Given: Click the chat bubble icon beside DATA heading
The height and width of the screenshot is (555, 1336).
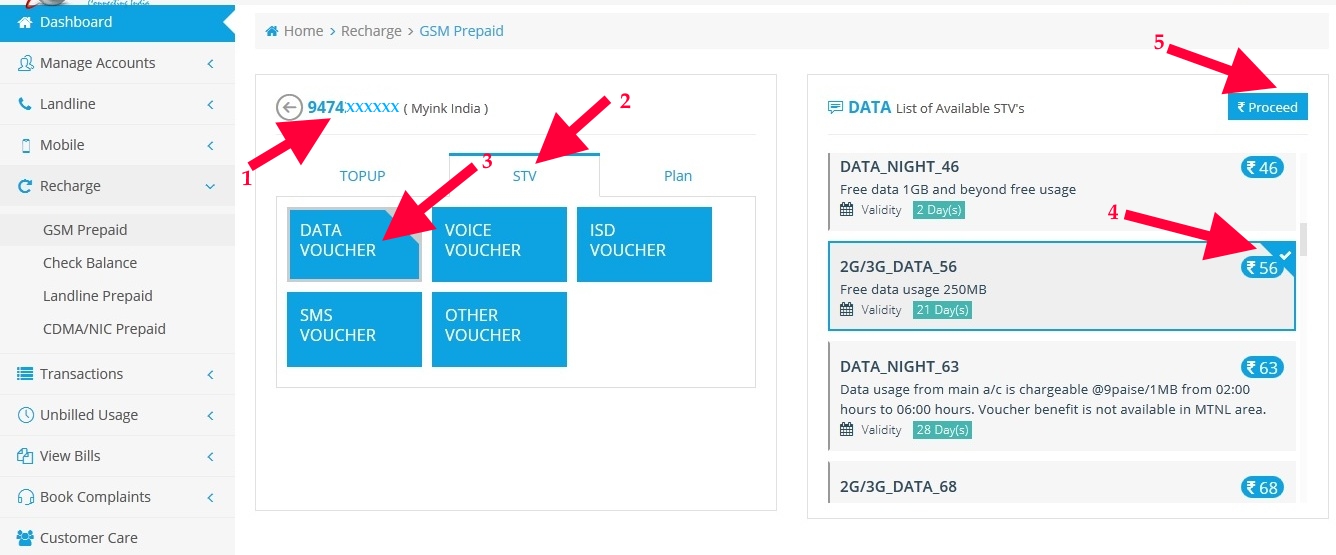Looking at the screenshot, I should [835, 107].
